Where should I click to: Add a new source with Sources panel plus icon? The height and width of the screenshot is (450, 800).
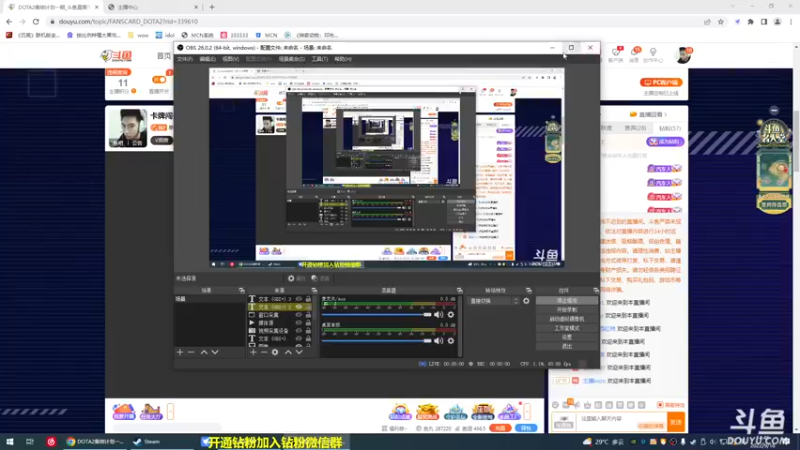(x=253, y=352)
